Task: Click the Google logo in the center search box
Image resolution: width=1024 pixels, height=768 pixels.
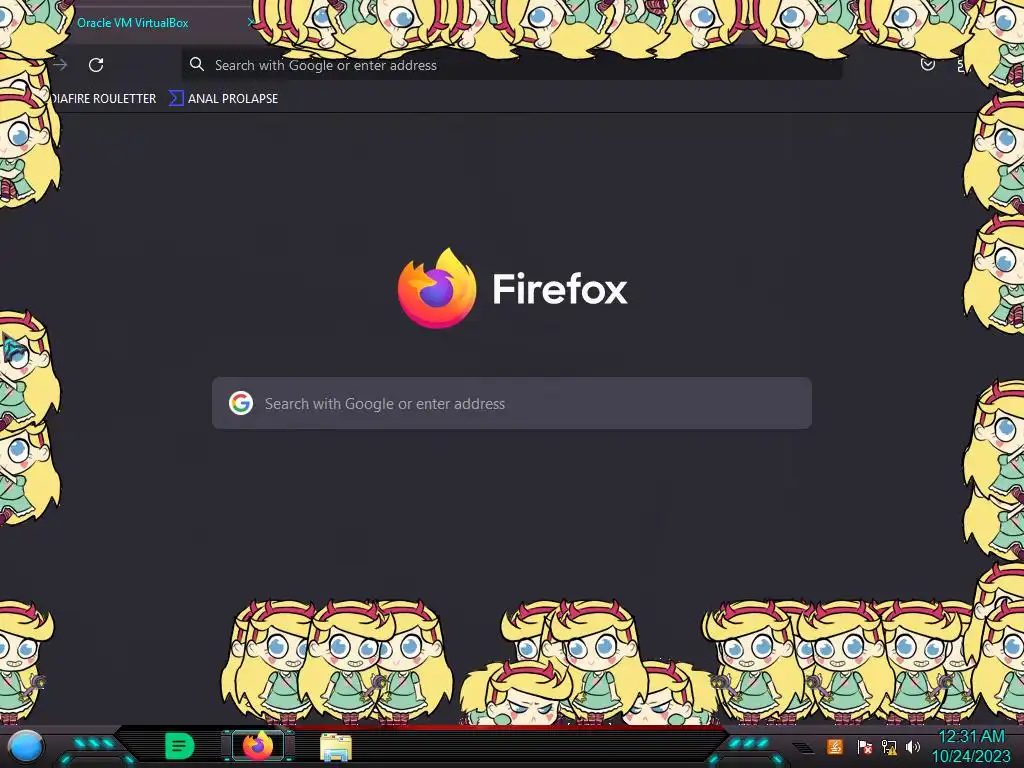Action: pos(241,403)
